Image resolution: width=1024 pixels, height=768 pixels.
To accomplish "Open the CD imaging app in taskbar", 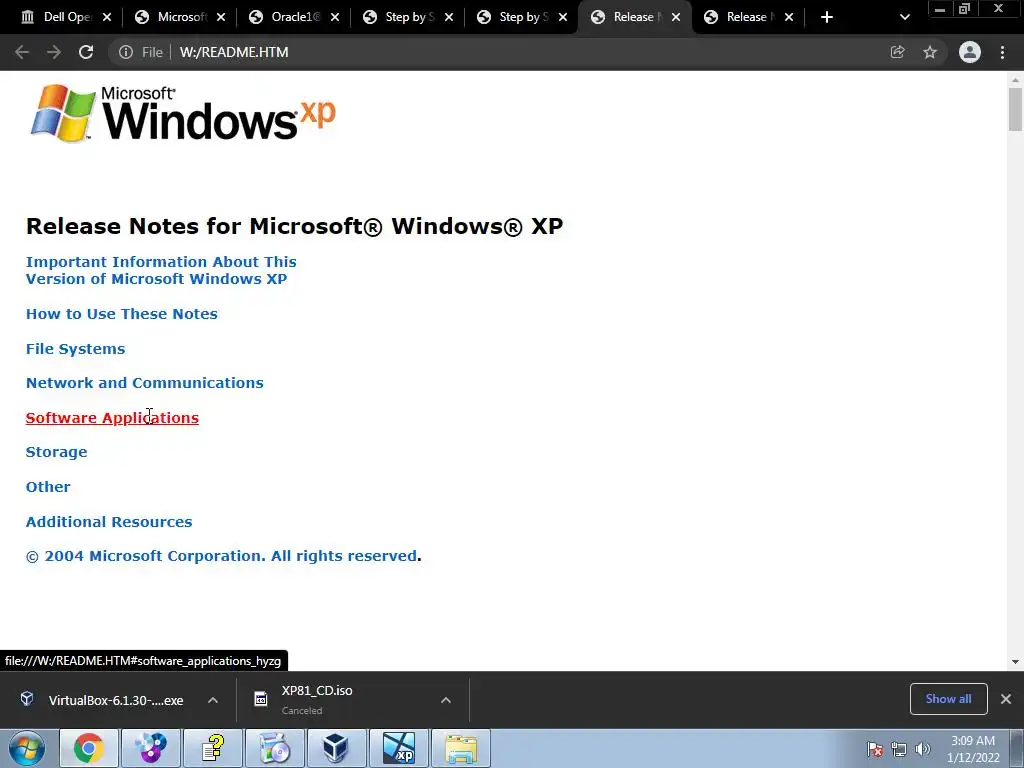I will (275, 748).
